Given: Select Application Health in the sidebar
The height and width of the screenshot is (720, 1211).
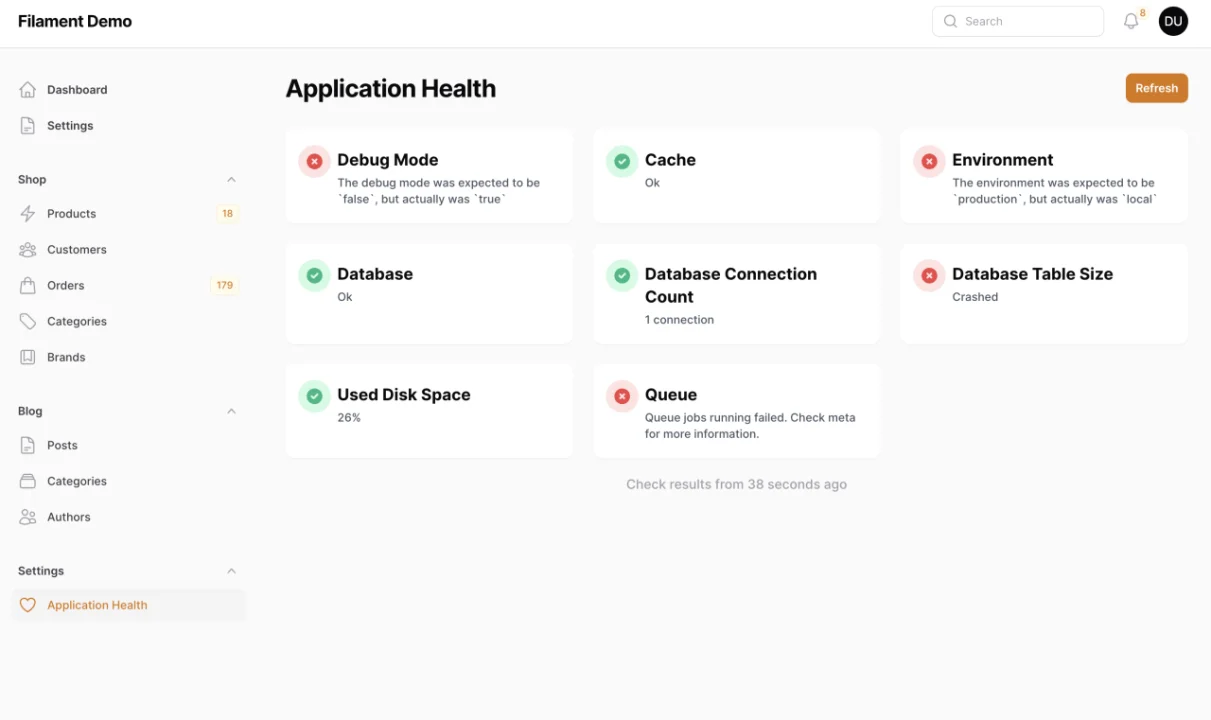Looking at the screenshot, I should coord(97,605).
